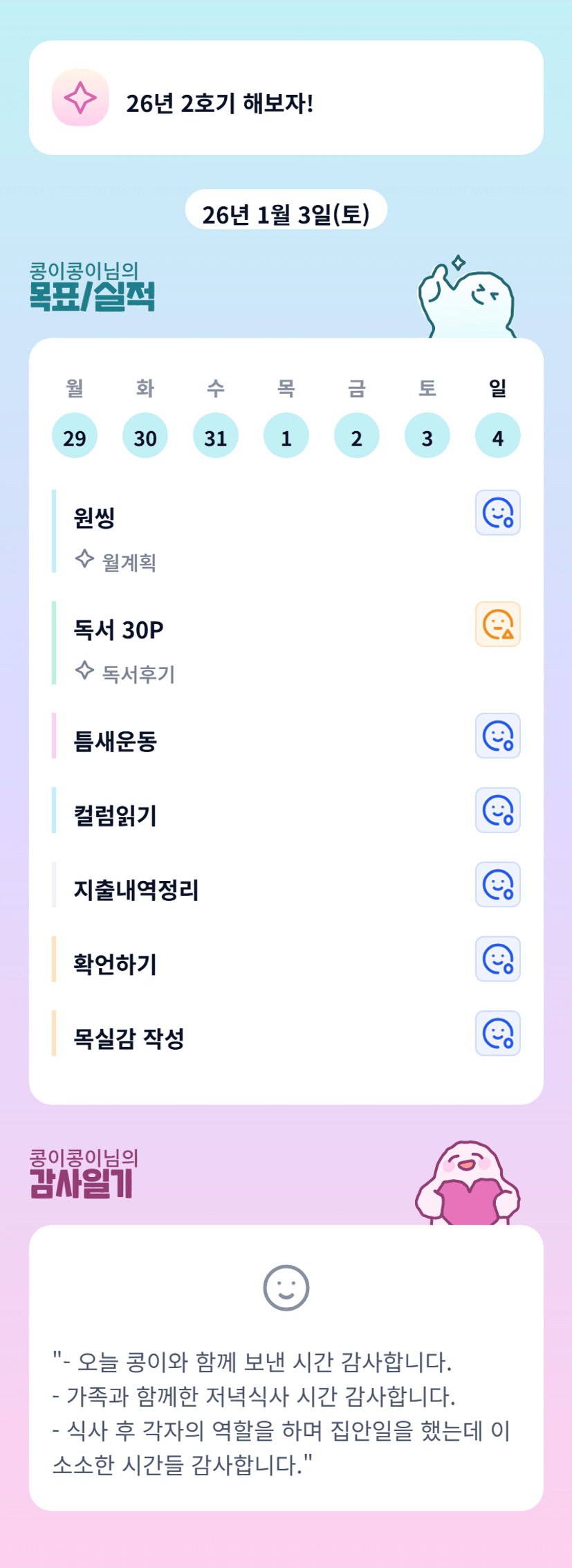Image resolution: width=572 pixels, height=1568 pixels.
Task: Select Thursday the 1st in the week row
Action: (286, 436)
